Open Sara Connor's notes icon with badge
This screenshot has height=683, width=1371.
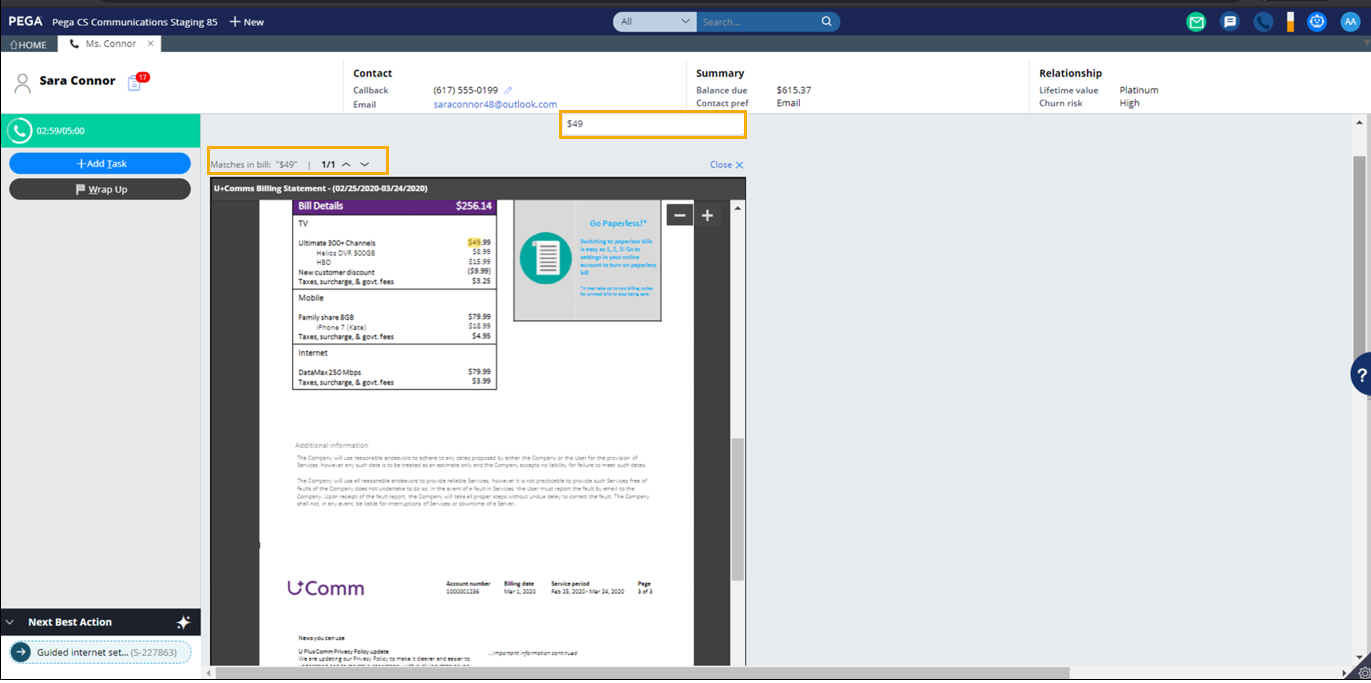135,83
